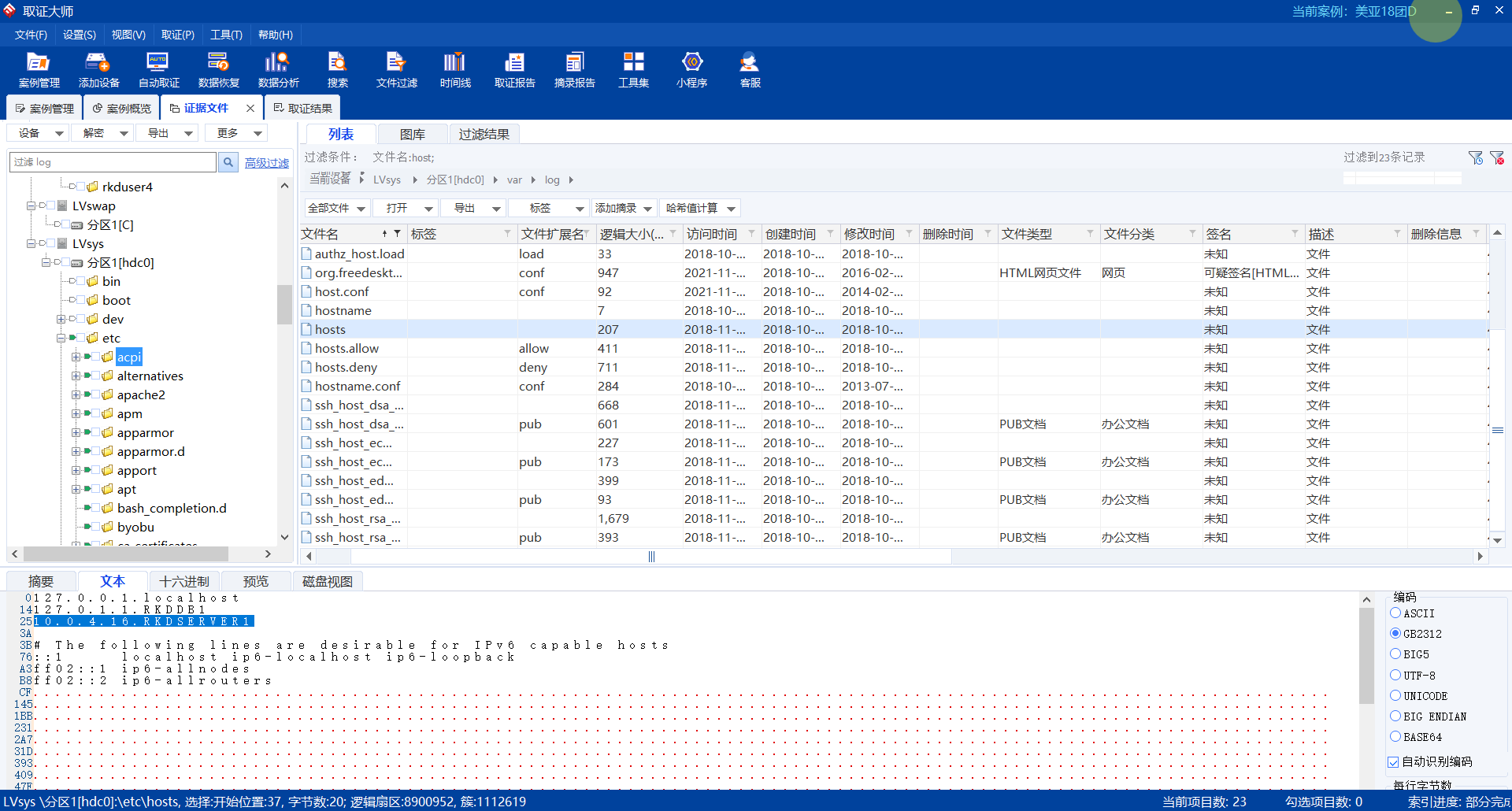Open the 打开 dropdown in file list
The width and height of the screenshot is (1512, 811).
(406, 208)
